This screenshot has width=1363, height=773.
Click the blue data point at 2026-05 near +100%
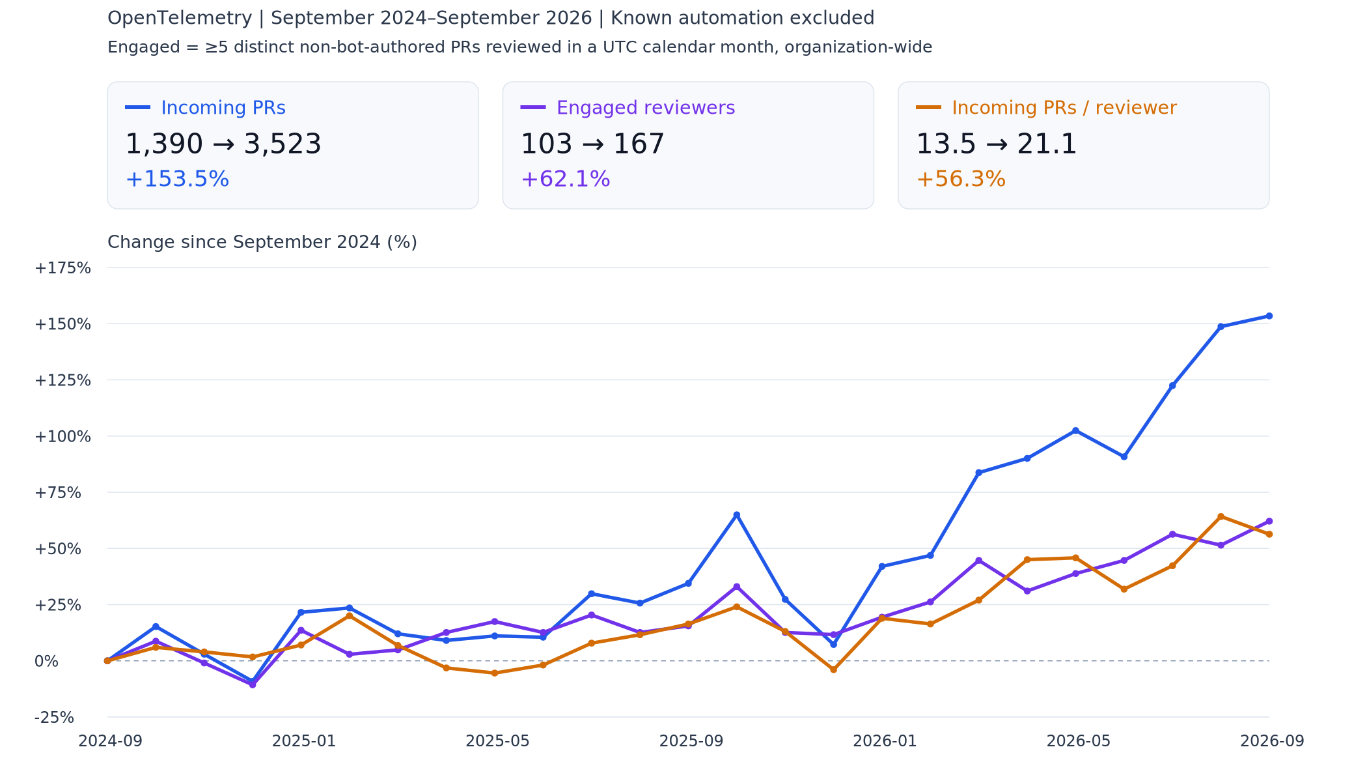pyautogui.click(x=1076, y=430)
